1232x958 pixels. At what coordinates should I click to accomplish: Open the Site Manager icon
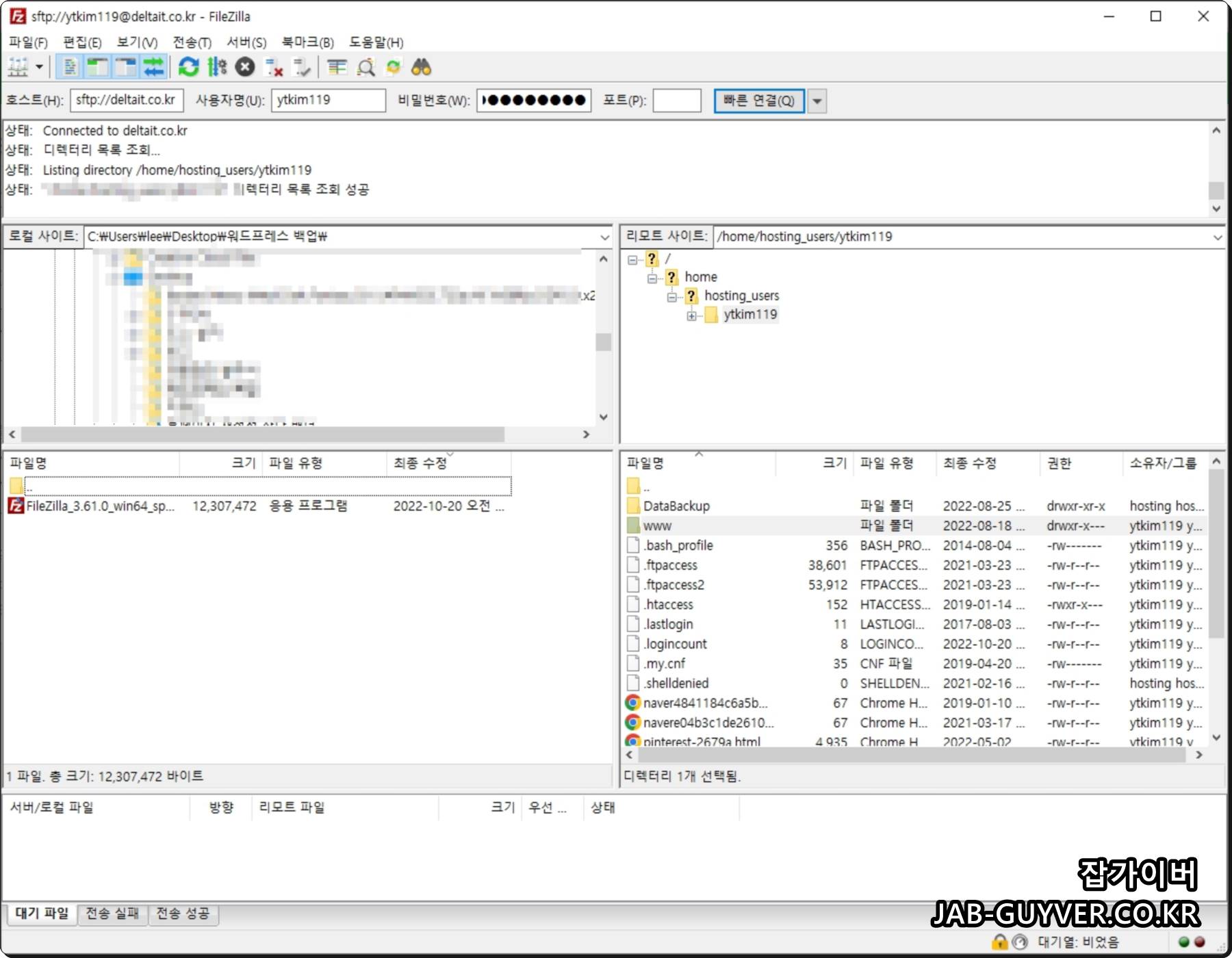[18, 67]
